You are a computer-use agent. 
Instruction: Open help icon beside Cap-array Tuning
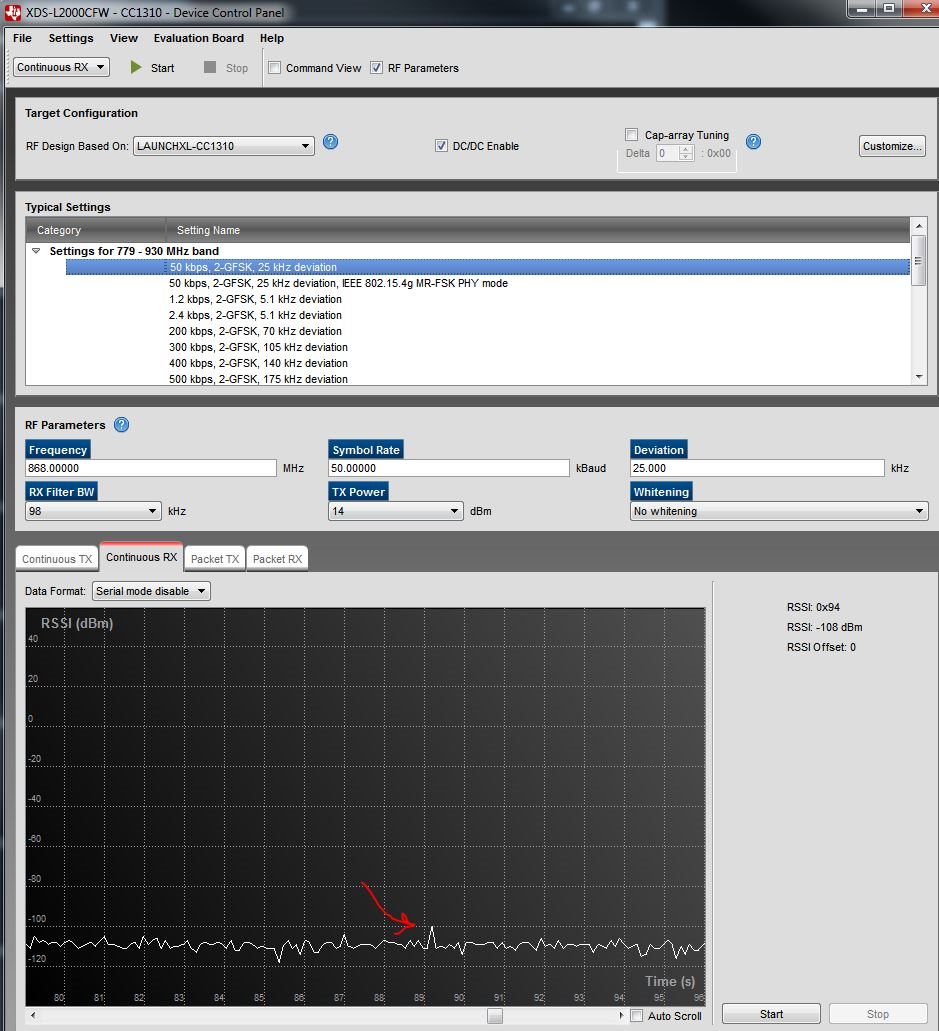click(x=754, y=141)
